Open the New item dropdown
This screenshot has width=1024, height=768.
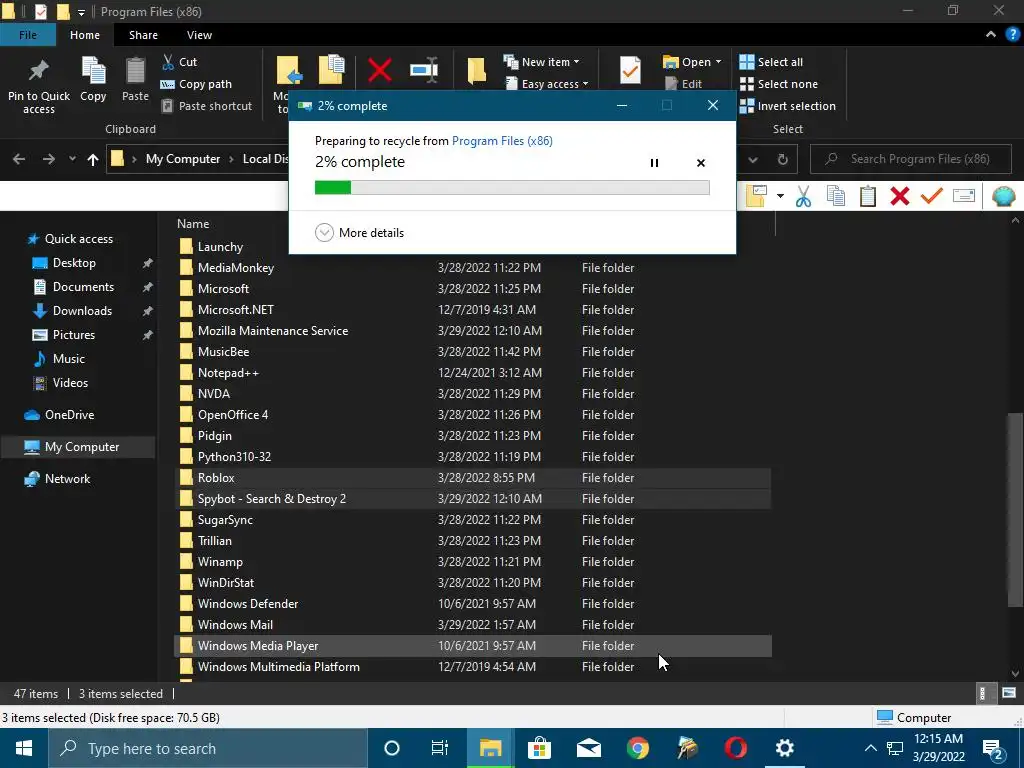[x=541, y=61]
